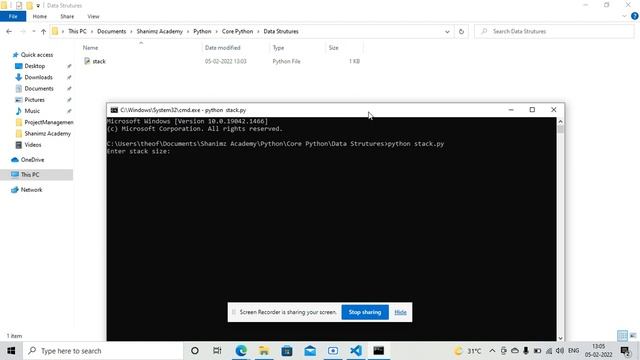Click the Type here to search box
The image size is (640, 360).
coord(103,351)
